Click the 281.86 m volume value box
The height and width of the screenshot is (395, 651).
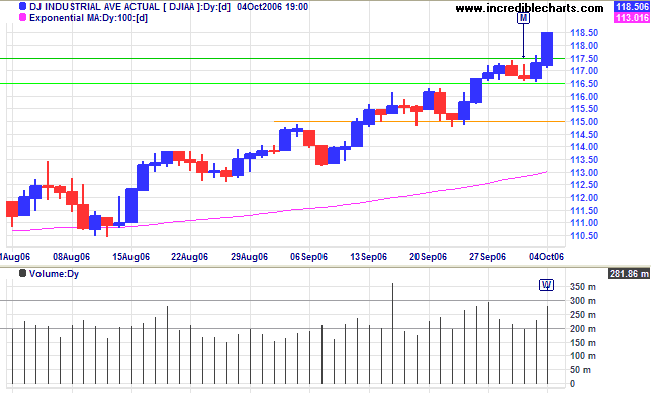pos(629,273)
